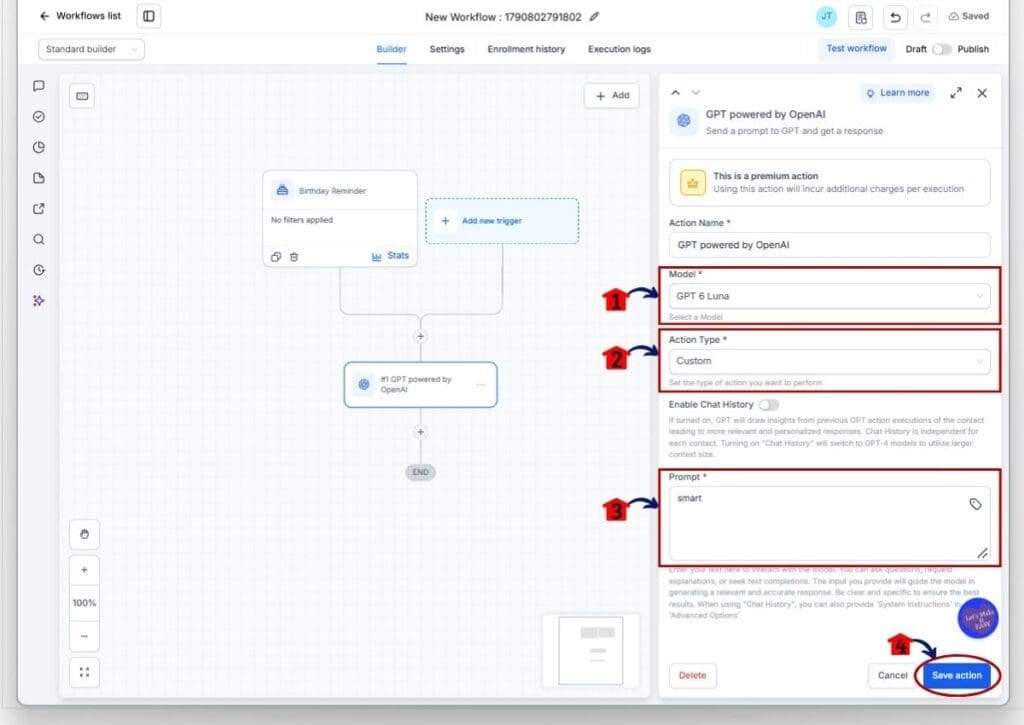Open the search icon in sidebar

coord(39,239)
